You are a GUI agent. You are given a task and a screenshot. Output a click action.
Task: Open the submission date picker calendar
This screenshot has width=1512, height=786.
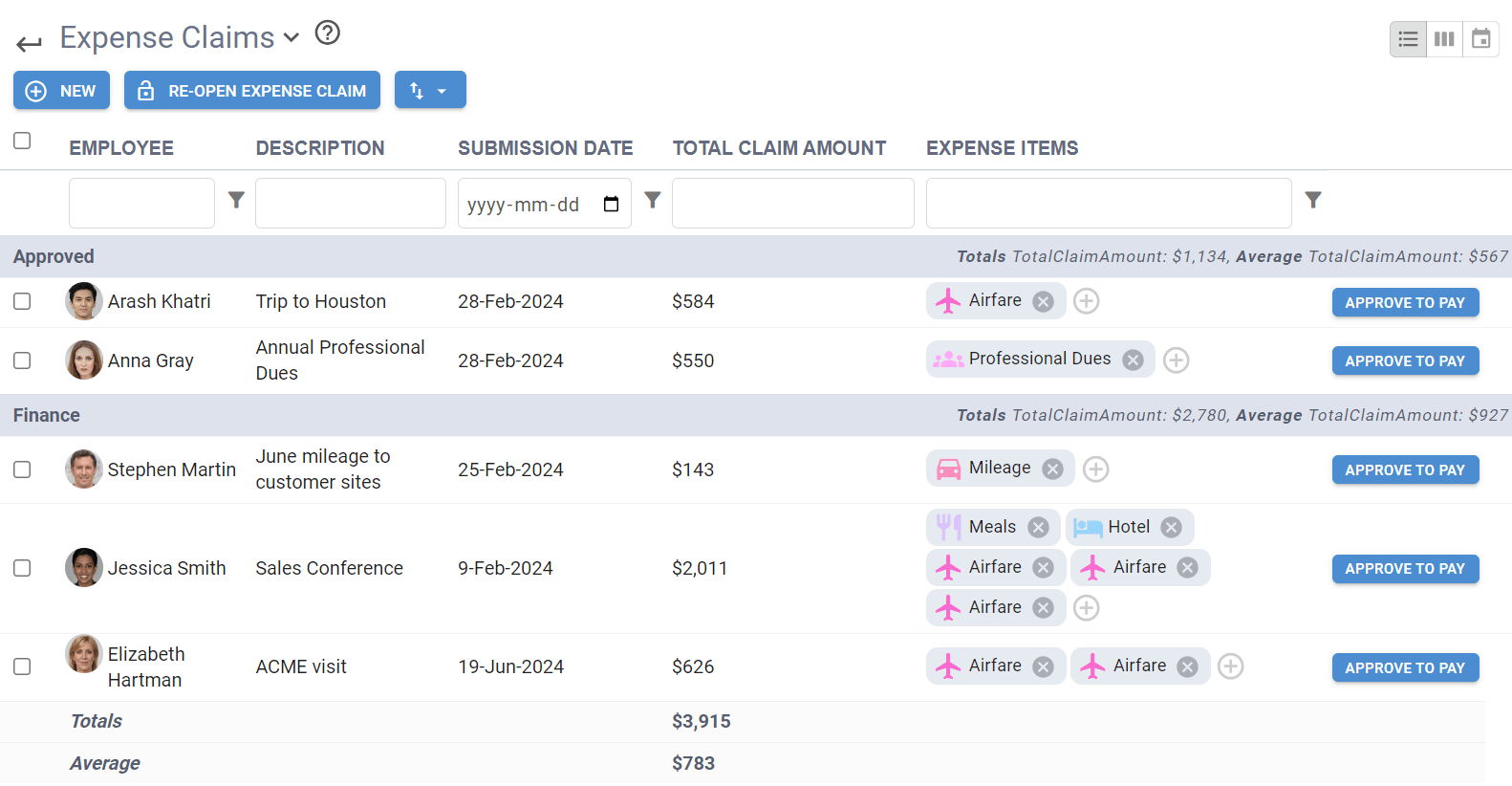point(612,204)
